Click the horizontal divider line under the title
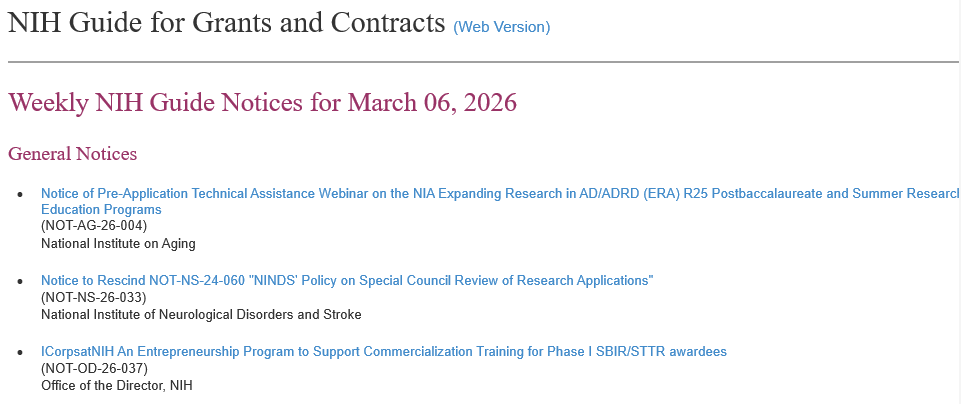The image size is (961, 404). 480,62
